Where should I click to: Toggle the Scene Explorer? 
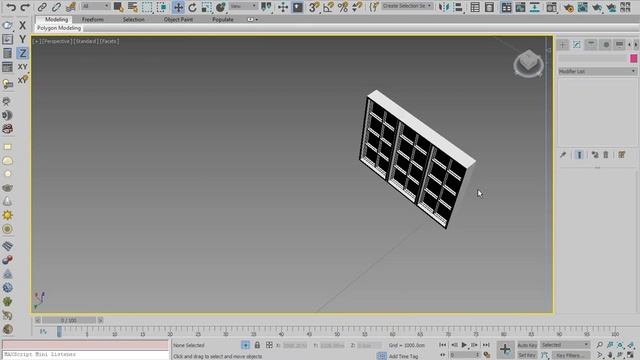[x=475, y=7]
